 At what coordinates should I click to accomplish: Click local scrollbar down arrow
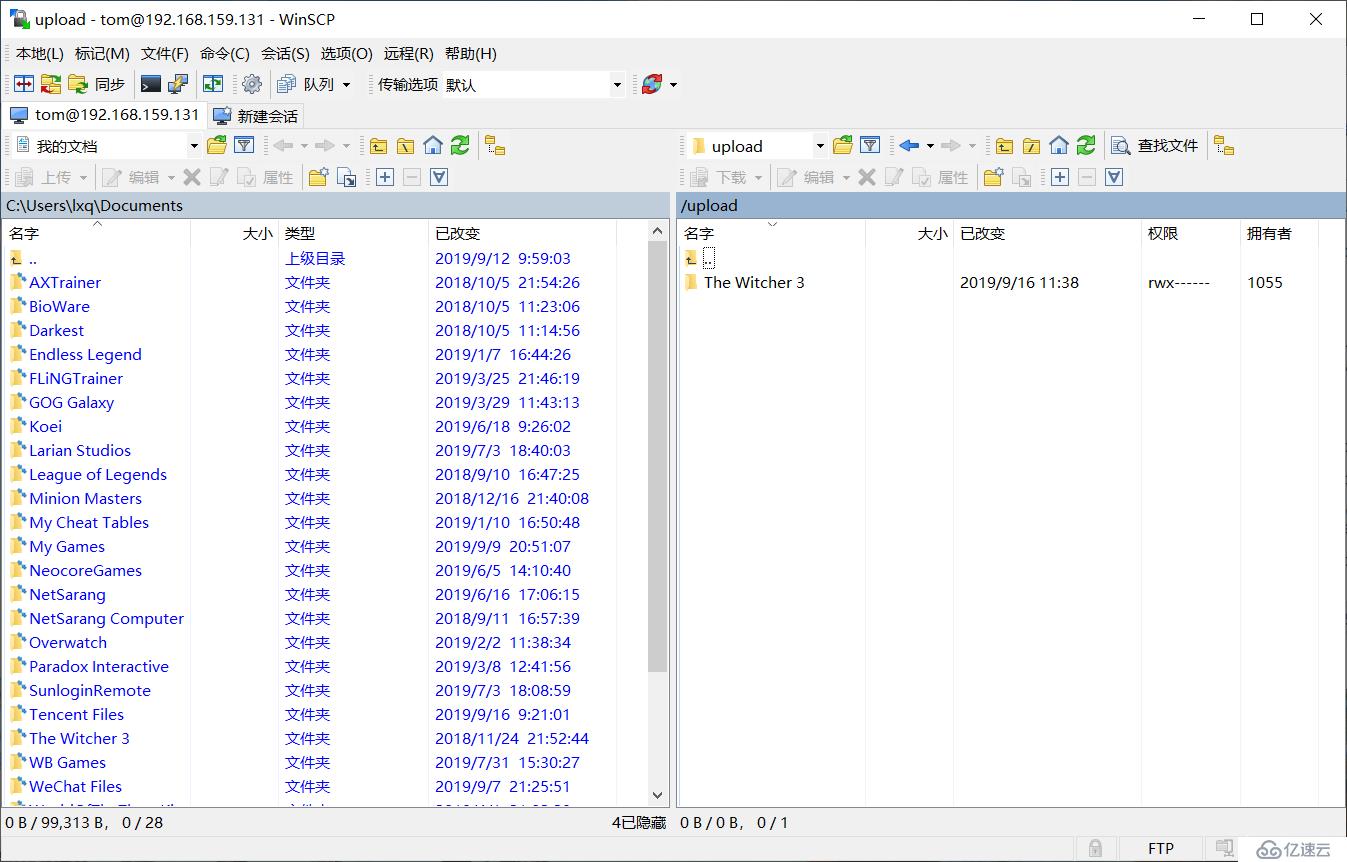tap(658, 796)
